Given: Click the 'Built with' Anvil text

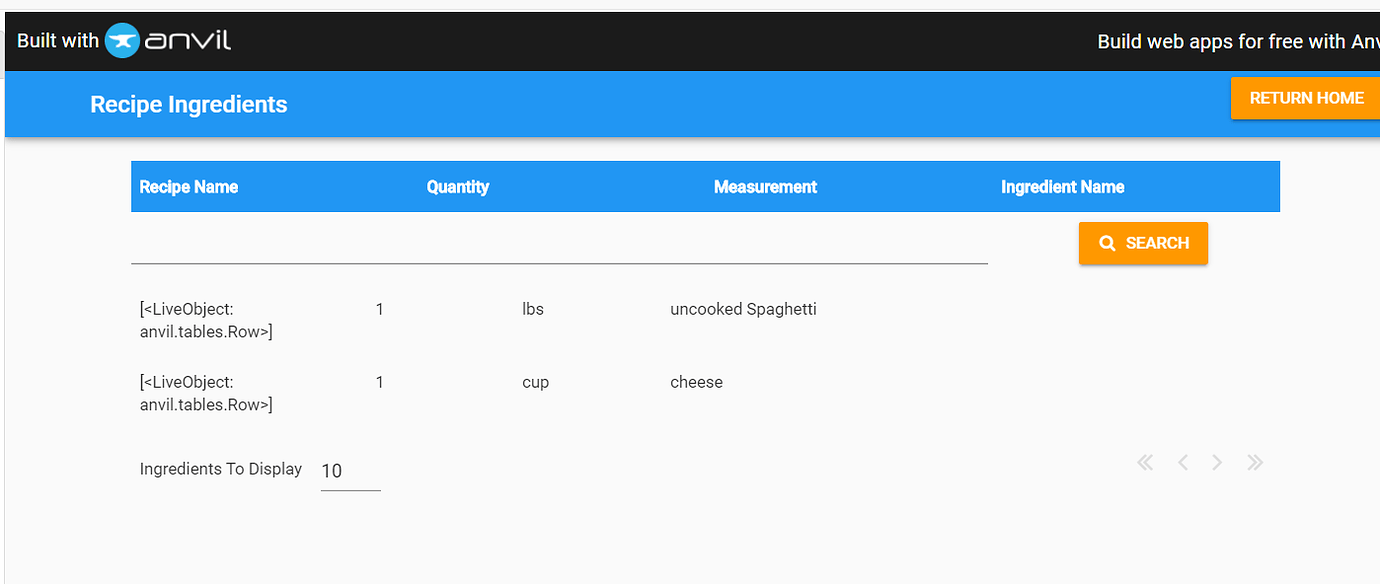Looking at the screenshot, I should coord(58,41).
